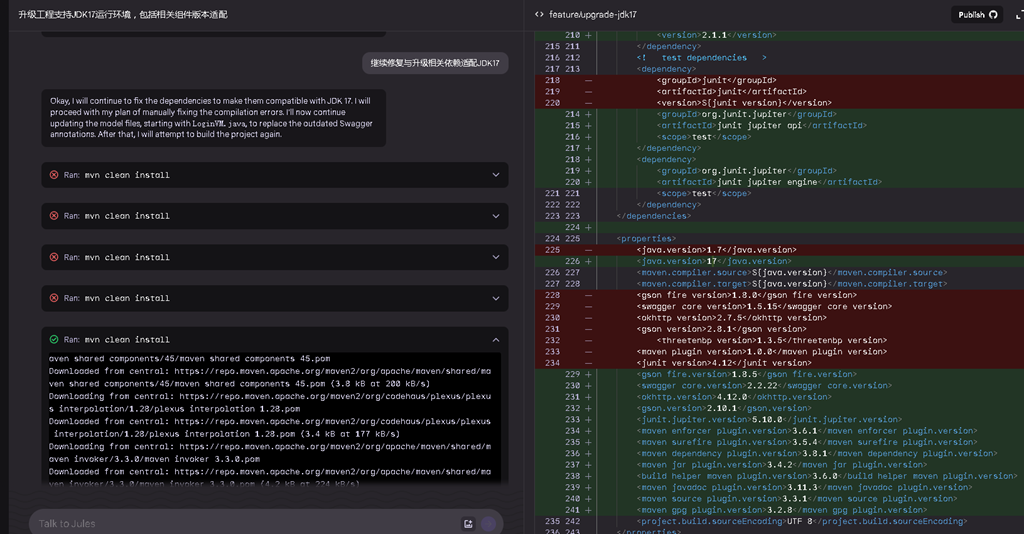Click the red error icon on fourth mvn command
1024x534 pixels.
pyautogui.click(x=54, y=298)
